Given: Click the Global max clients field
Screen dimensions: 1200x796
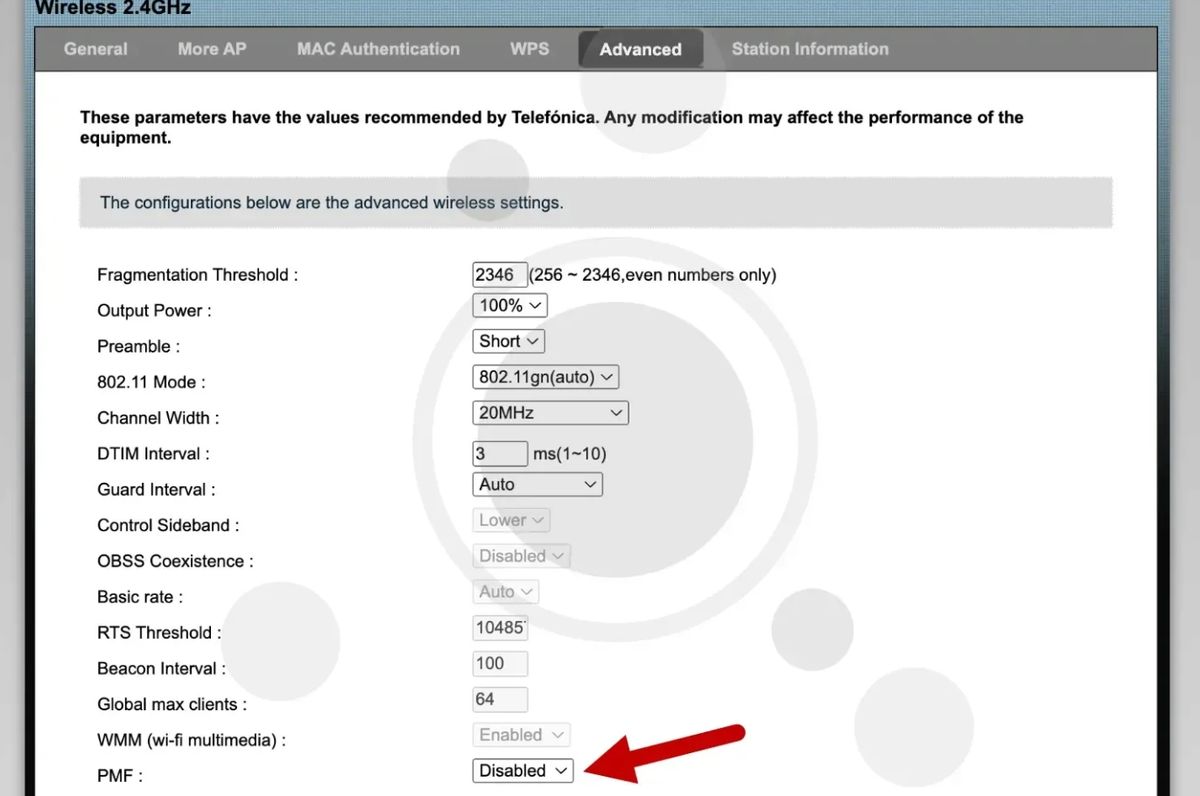Looking at the screenshot, I should click(499, 699).
